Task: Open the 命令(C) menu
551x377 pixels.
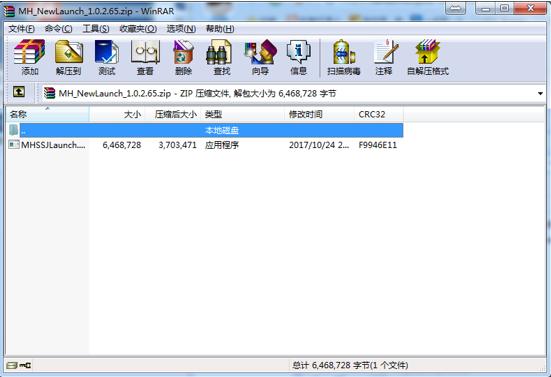Action: pyautogui.click(x=58, y=29)
